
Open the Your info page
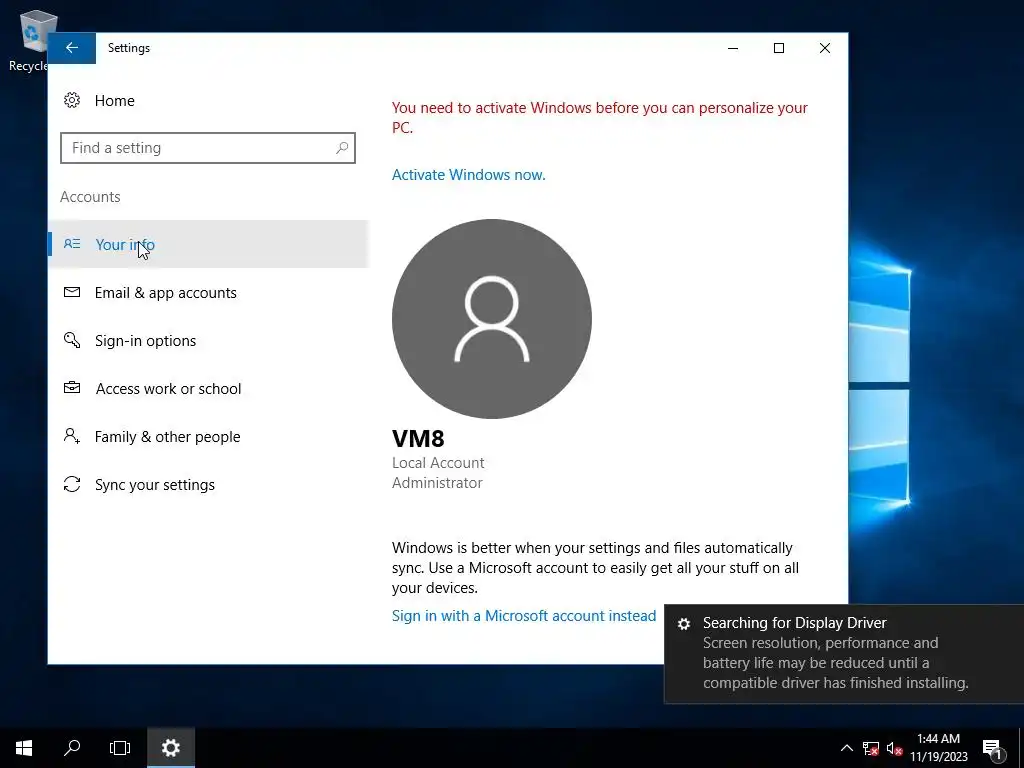[x=209, y=244]
